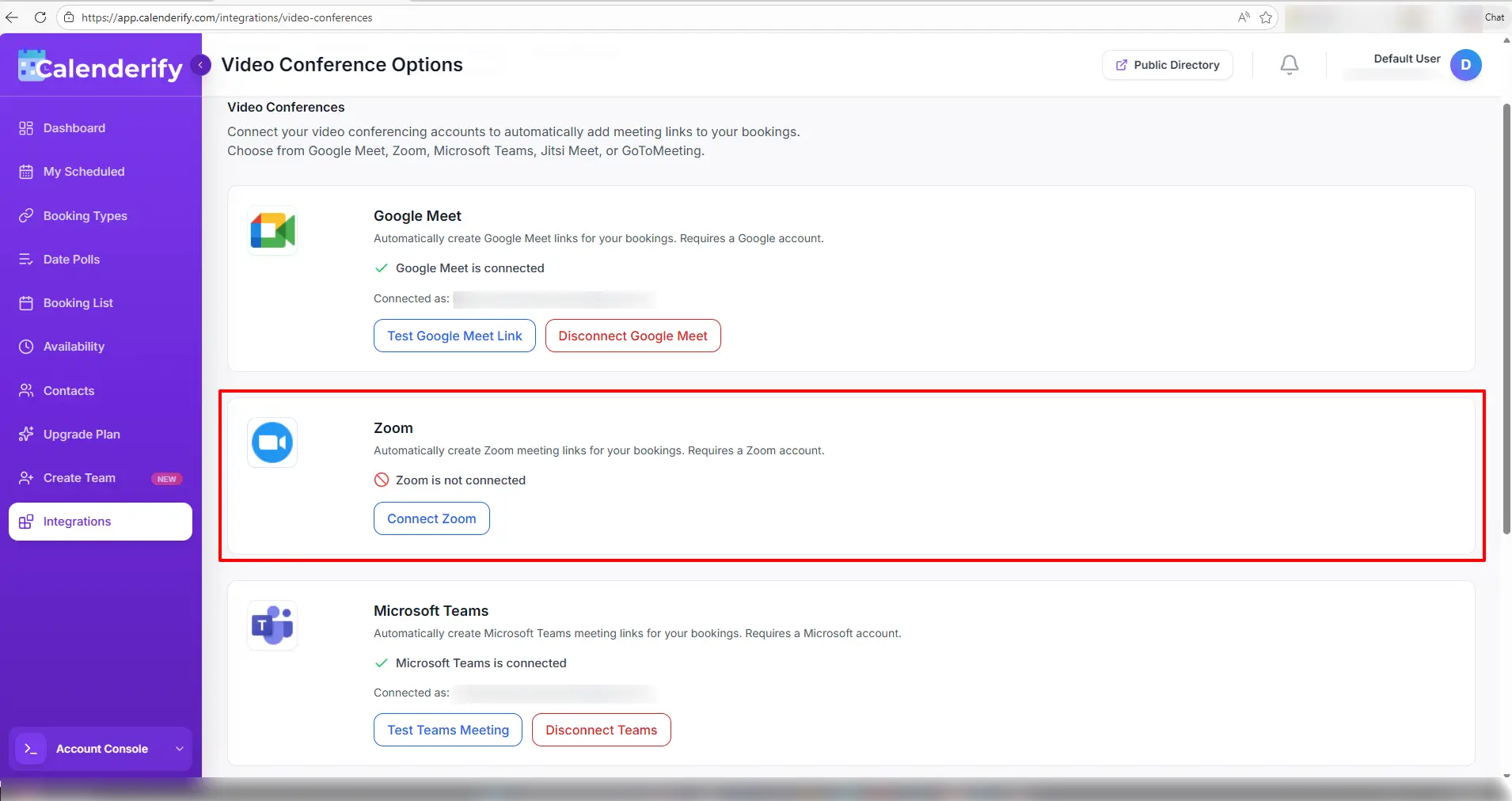Click the Availability clock icon
Viewport: 1512px width, 801px height.
pos(25,347)
